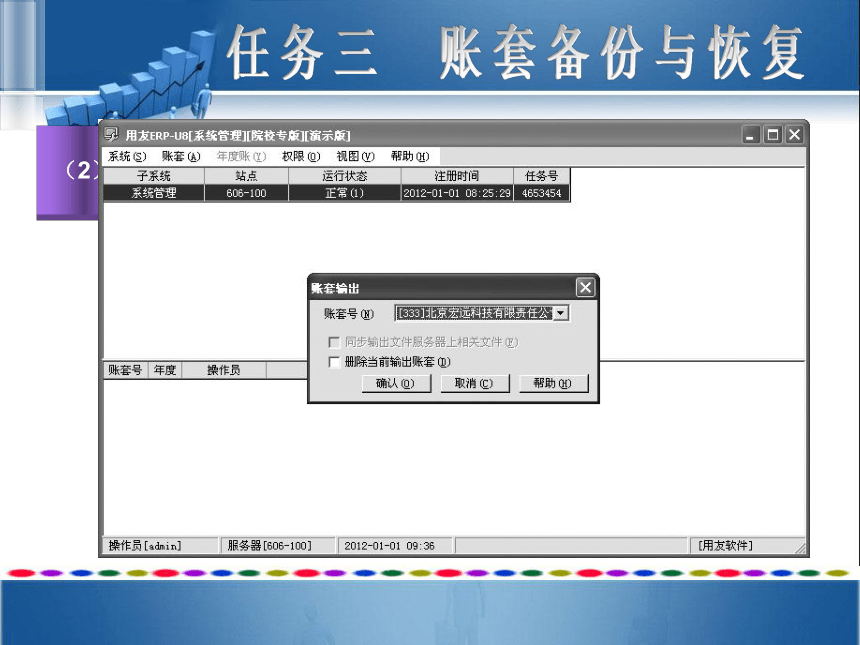
Task: Open the 视图(V) menu
Action: pos(355,156)
